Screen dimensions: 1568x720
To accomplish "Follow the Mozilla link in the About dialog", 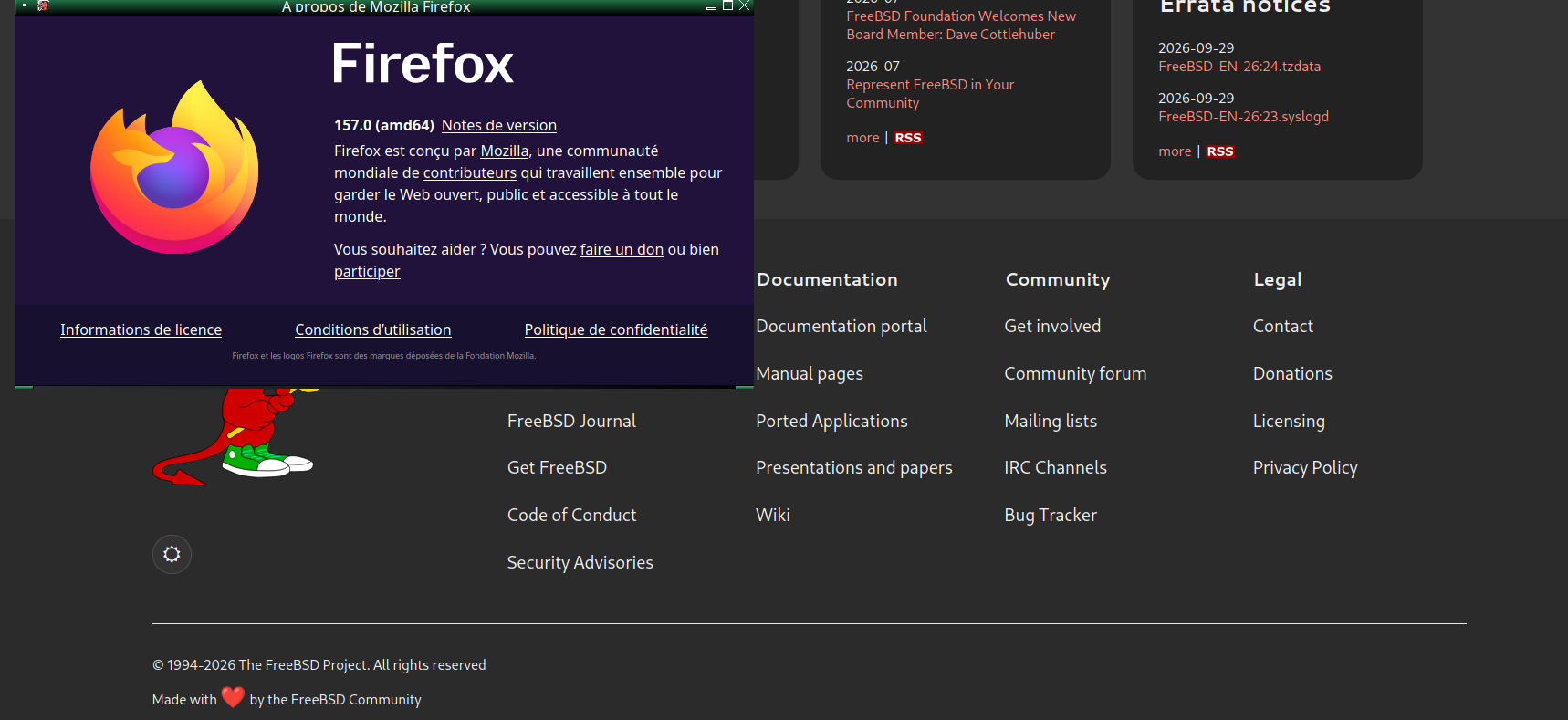I will [505, 151].
